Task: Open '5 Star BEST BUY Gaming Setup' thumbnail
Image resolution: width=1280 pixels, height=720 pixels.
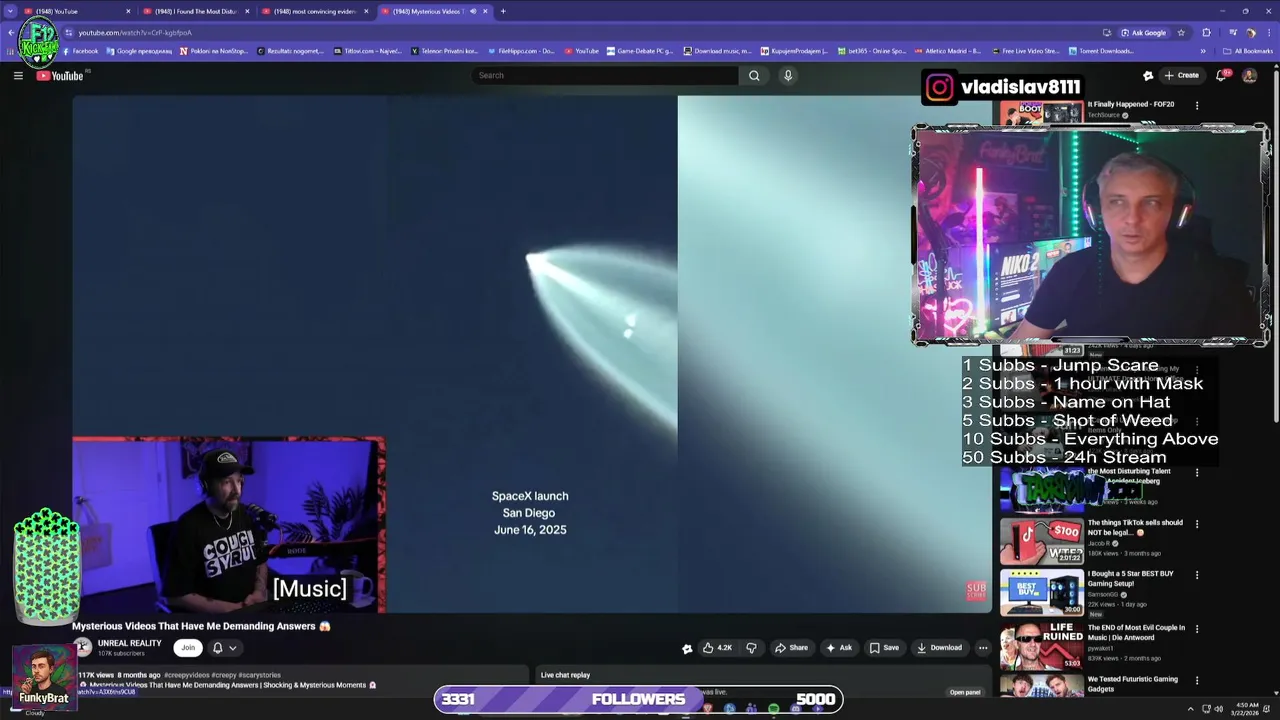Action: pyautogui.click(x=1041, y=593)
